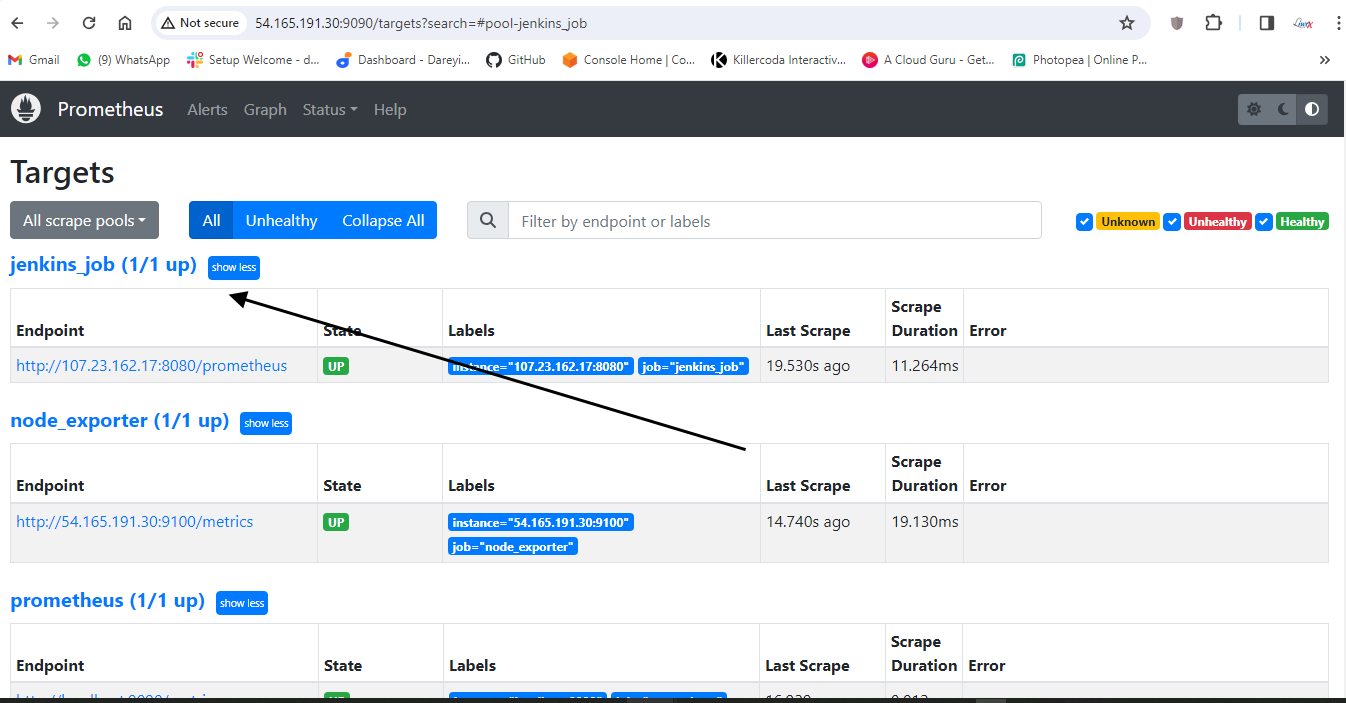Toggle the Healthy state checkbox

[1264, 222]
